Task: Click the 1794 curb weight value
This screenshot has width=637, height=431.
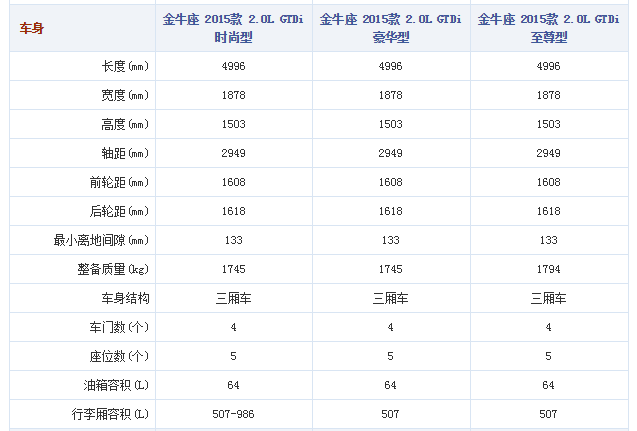Action: [548, 269]
